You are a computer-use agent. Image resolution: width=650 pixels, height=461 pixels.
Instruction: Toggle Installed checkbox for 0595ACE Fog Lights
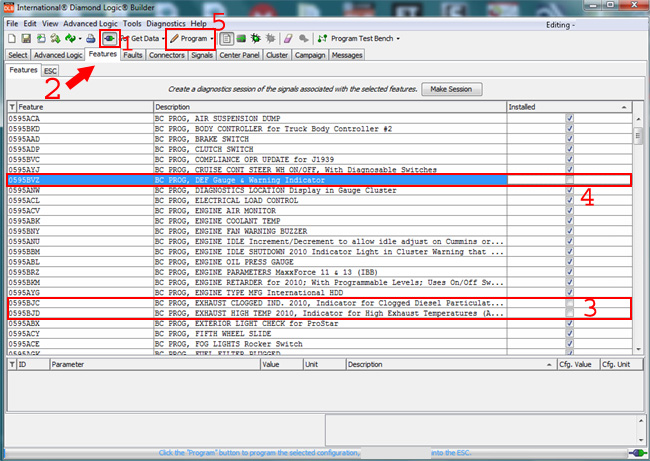(x=570, y=344)
